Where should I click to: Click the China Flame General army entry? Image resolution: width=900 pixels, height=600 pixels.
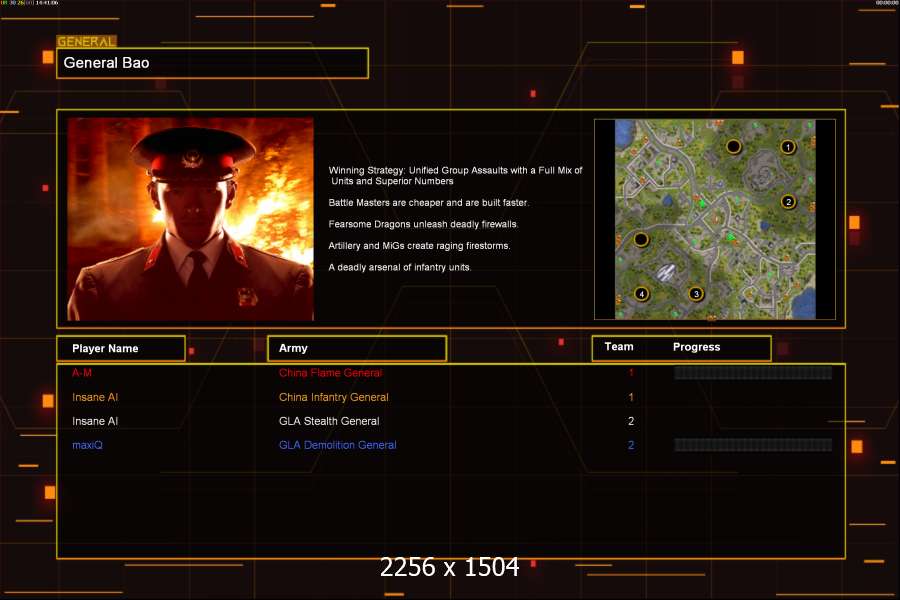click(x=330, y=373)
